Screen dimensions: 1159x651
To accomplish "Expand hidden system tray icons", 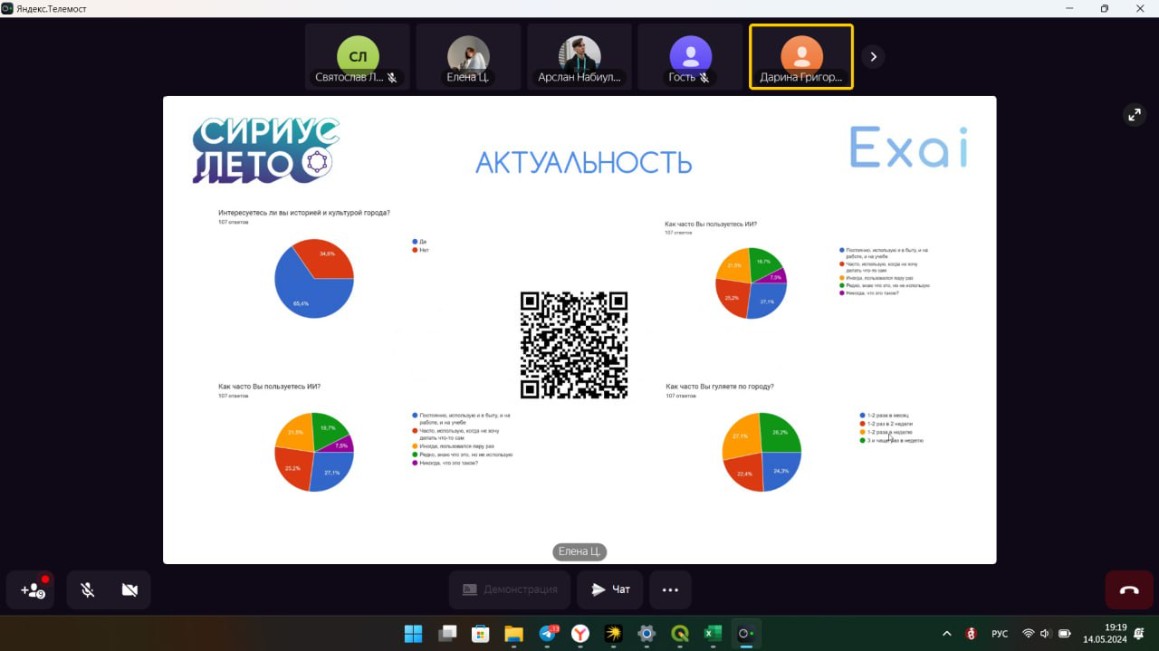I will [946, 634].
